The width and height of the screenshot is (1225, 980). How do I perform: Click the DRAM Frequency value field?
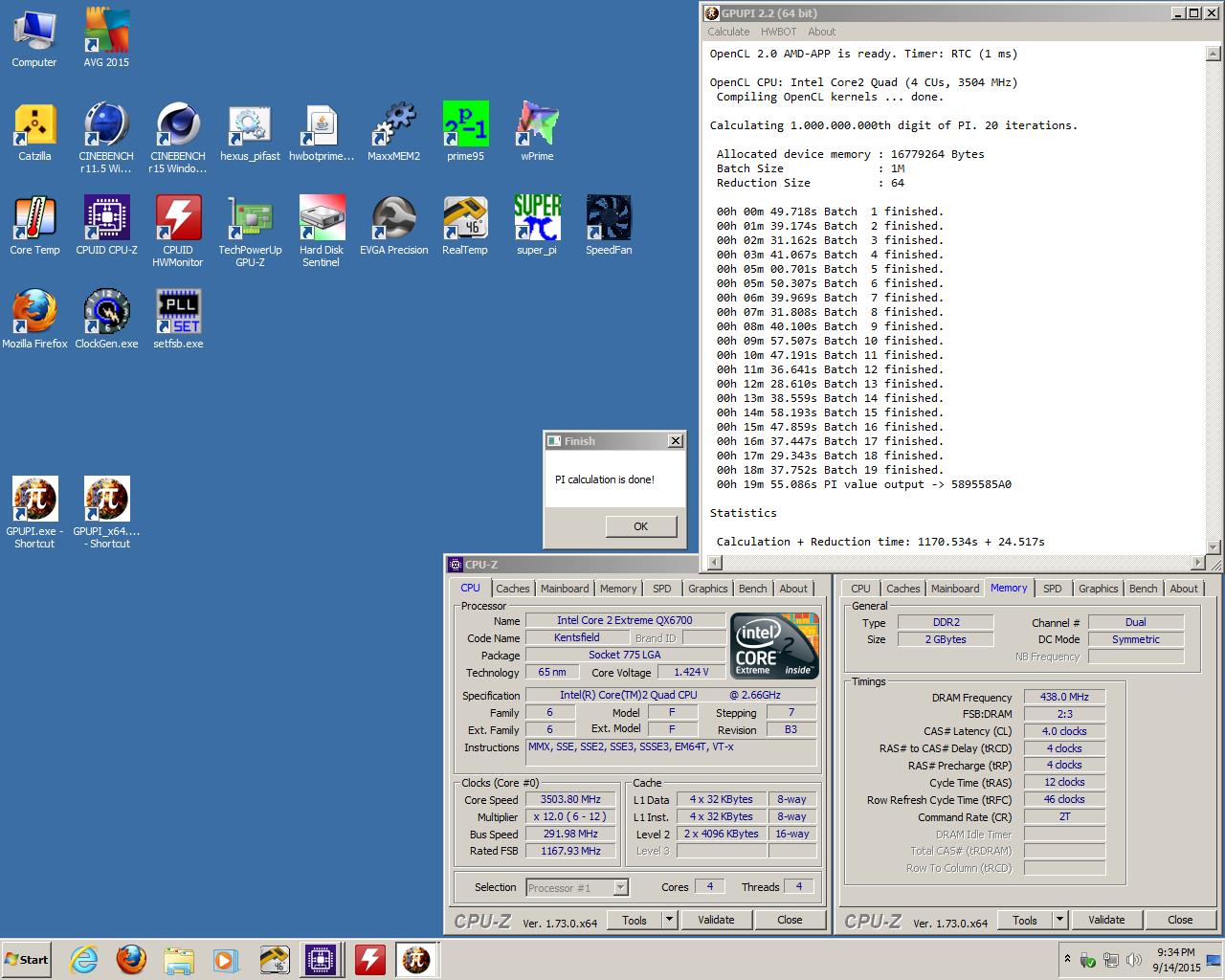[x=1064, y=697]
